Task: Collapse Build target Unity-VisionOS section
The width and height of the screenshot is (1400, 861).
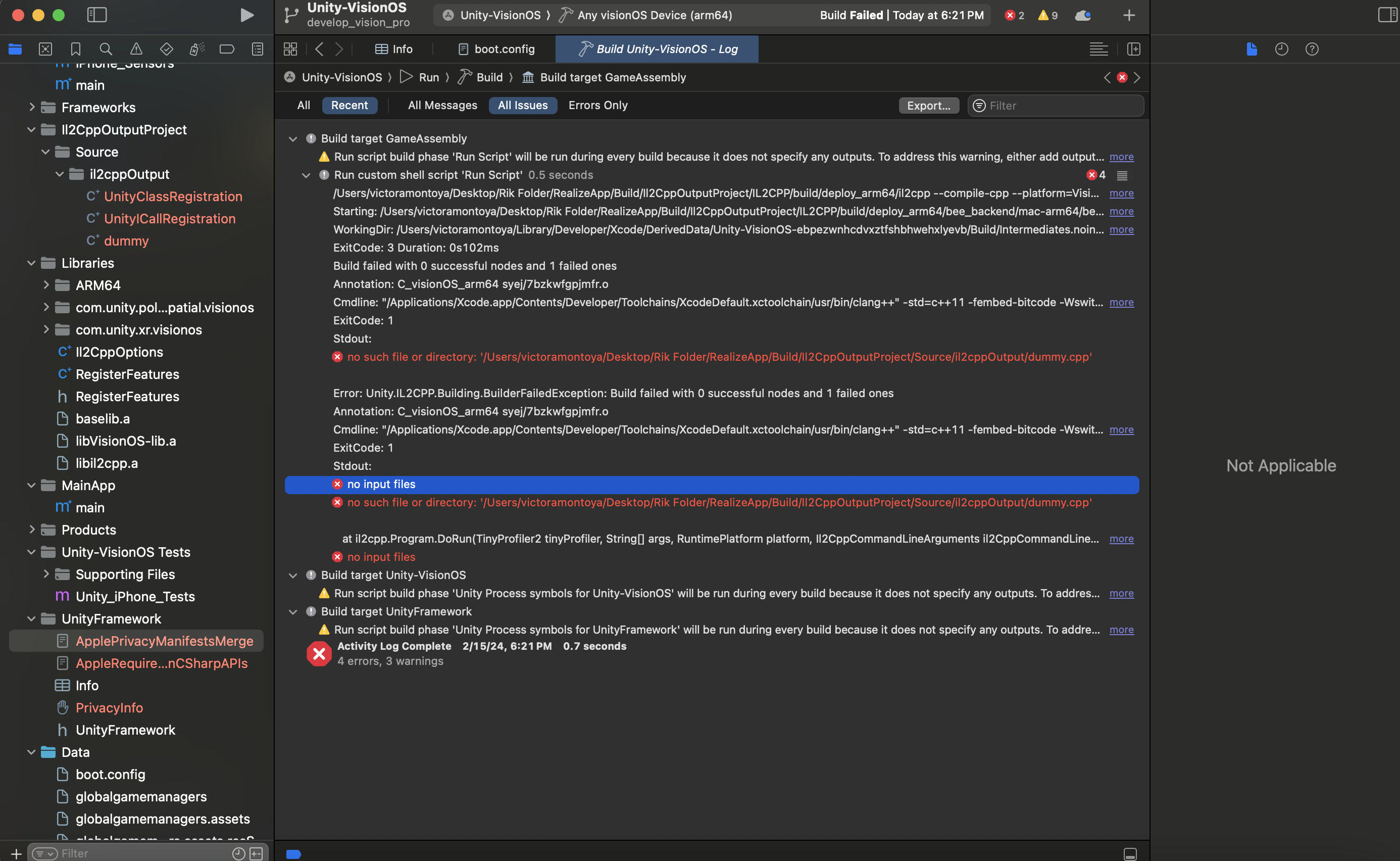Action: tap(292, 576)
